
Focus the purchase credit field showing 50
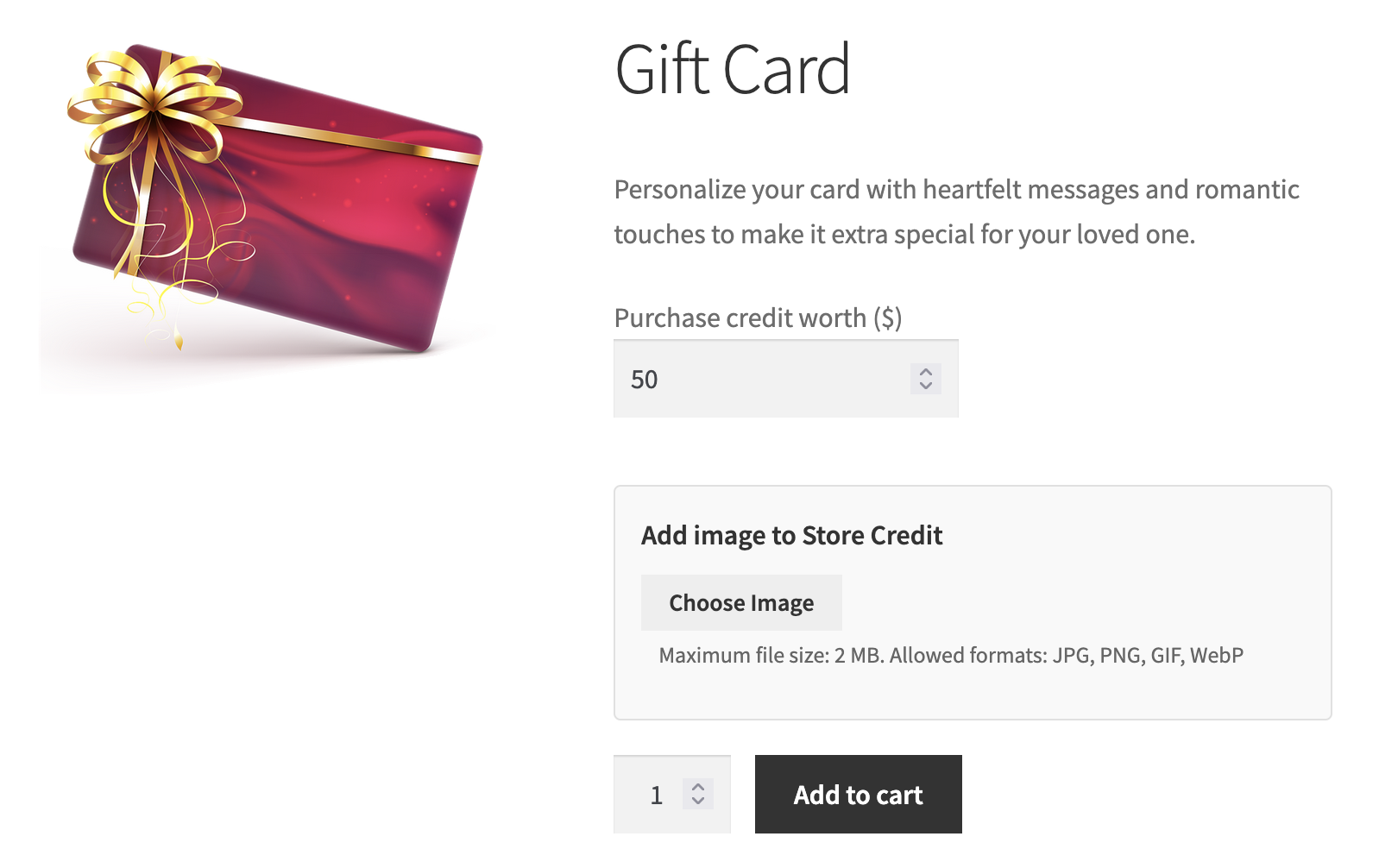click(x=759, y=380)
